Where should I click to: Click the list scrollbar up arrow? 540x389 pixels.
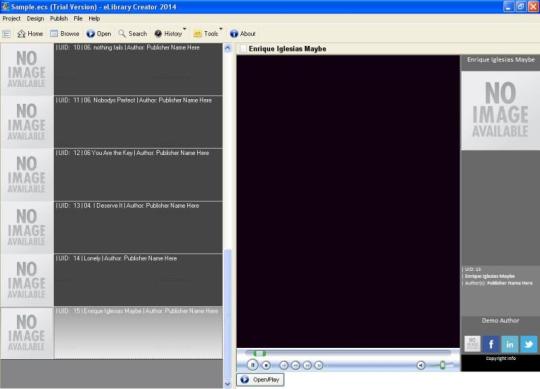(x=228, y=48)
